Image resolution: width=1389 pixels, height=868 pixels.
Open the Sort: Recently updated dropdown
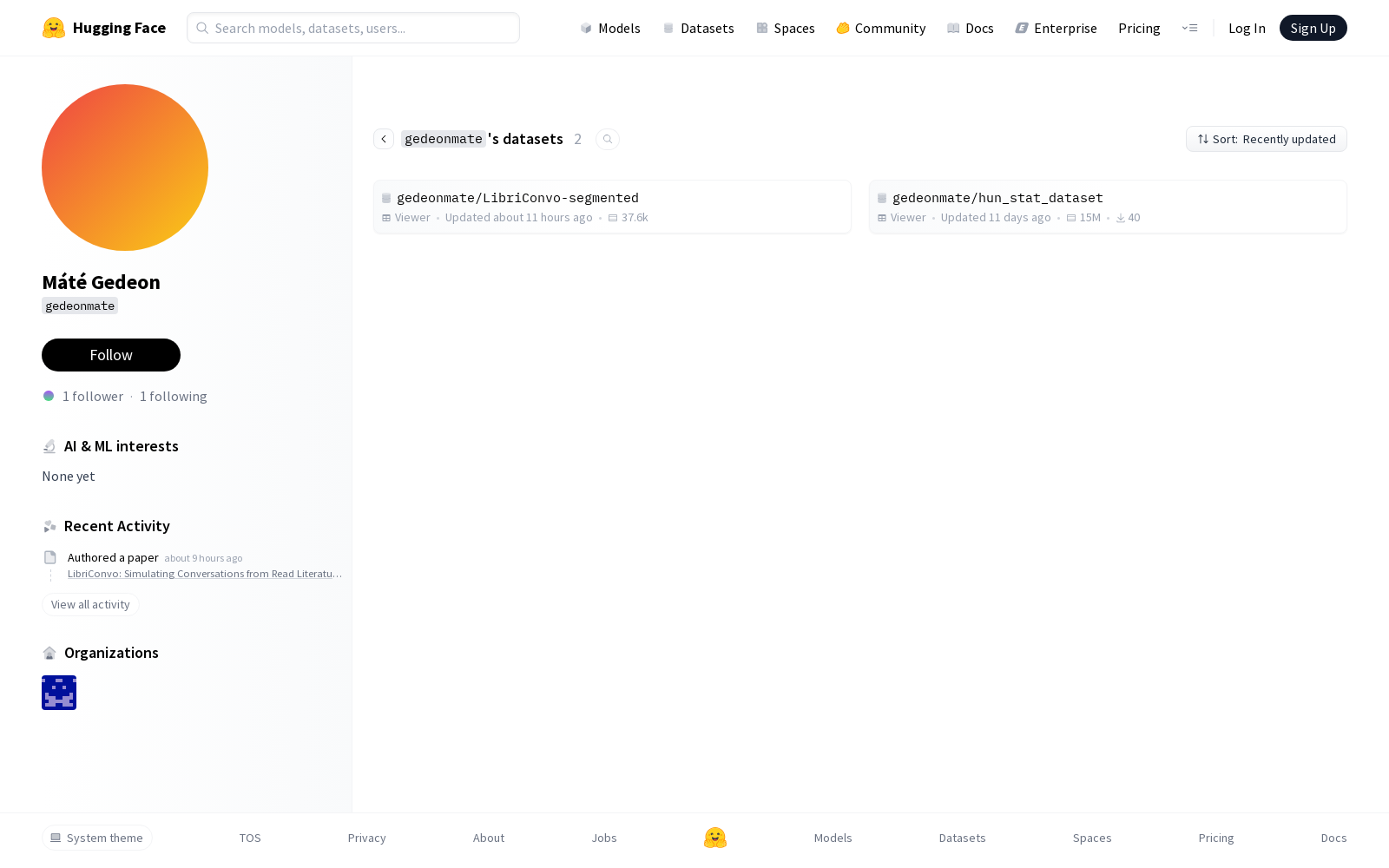point(1267,139)
